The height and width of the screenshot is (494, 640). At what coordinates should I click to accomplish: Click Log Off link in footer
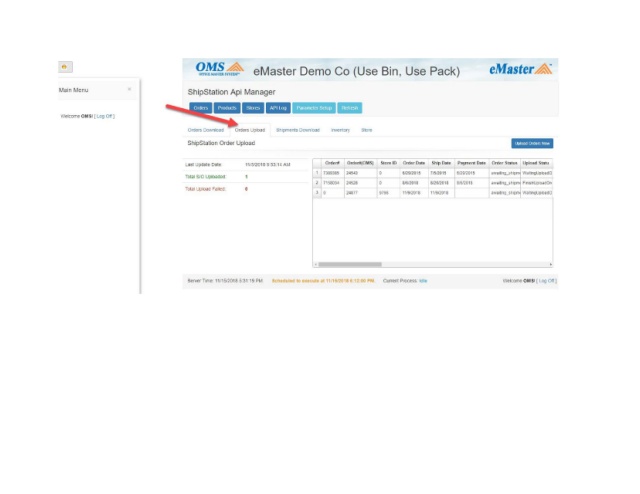tap(547, 281)
